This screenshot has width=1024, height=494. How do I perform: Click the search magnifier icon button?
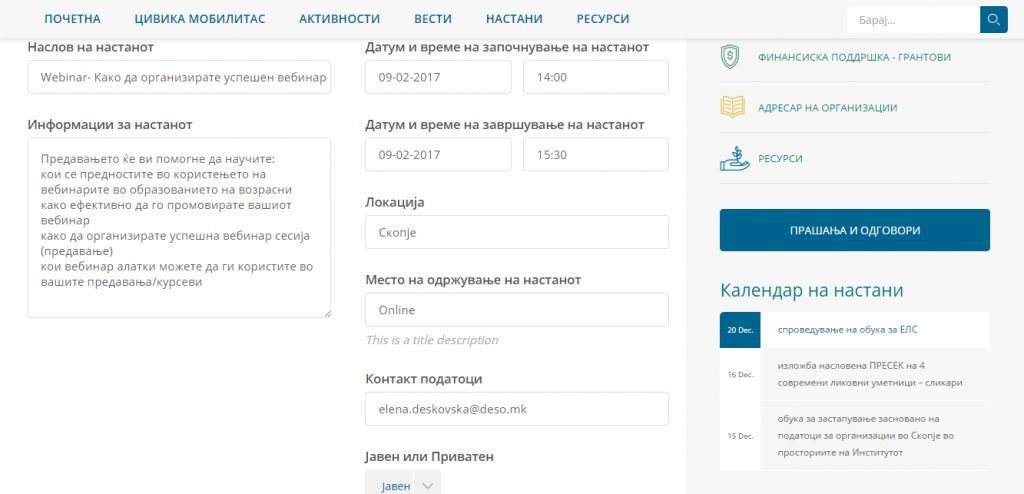coord(994,20)
